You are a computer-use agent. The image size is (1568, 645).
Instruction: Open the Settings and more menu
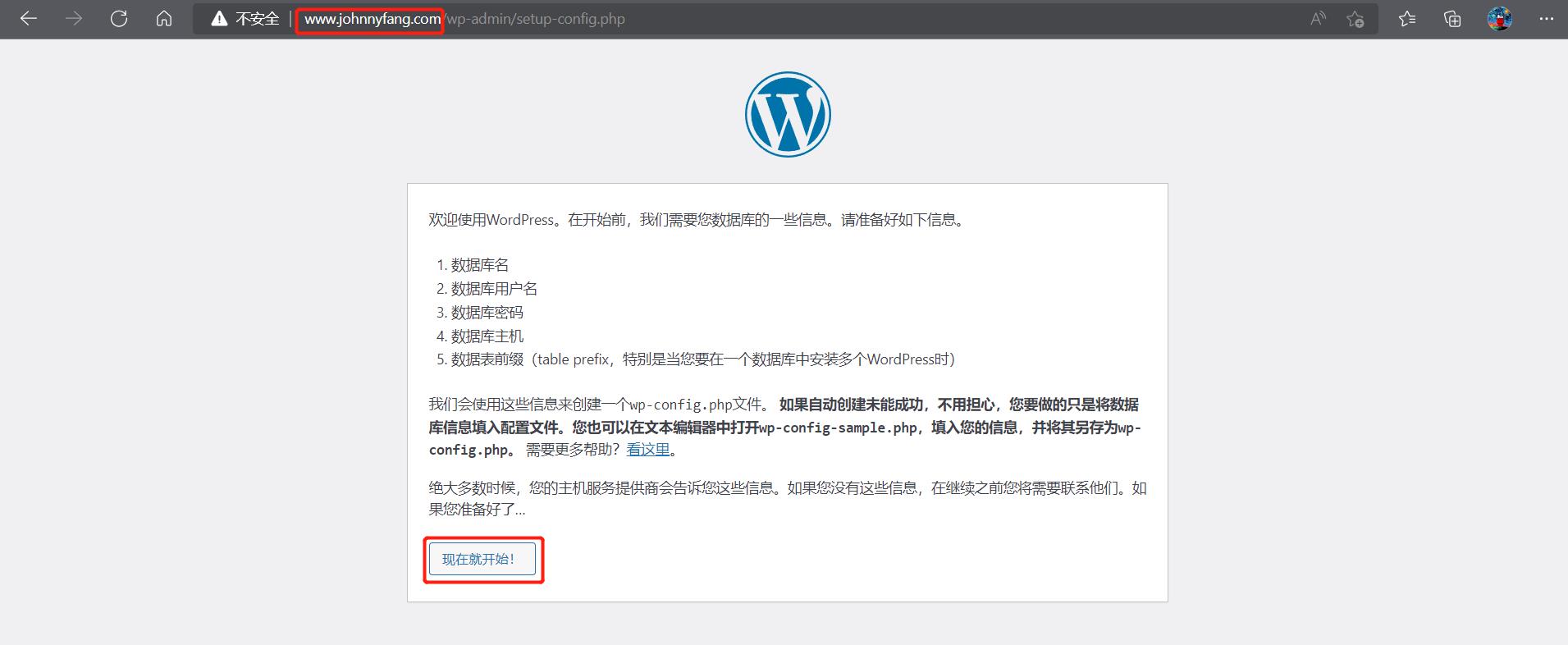point(1546,19)
